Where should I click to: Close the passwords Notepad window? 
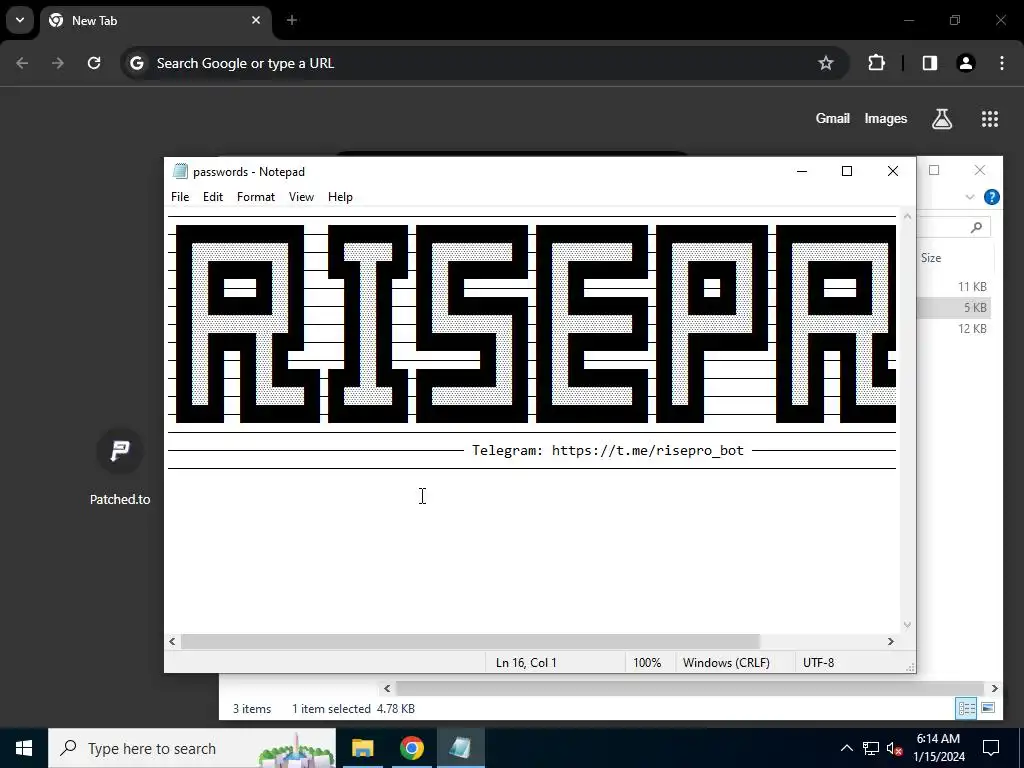pos(893,171)
